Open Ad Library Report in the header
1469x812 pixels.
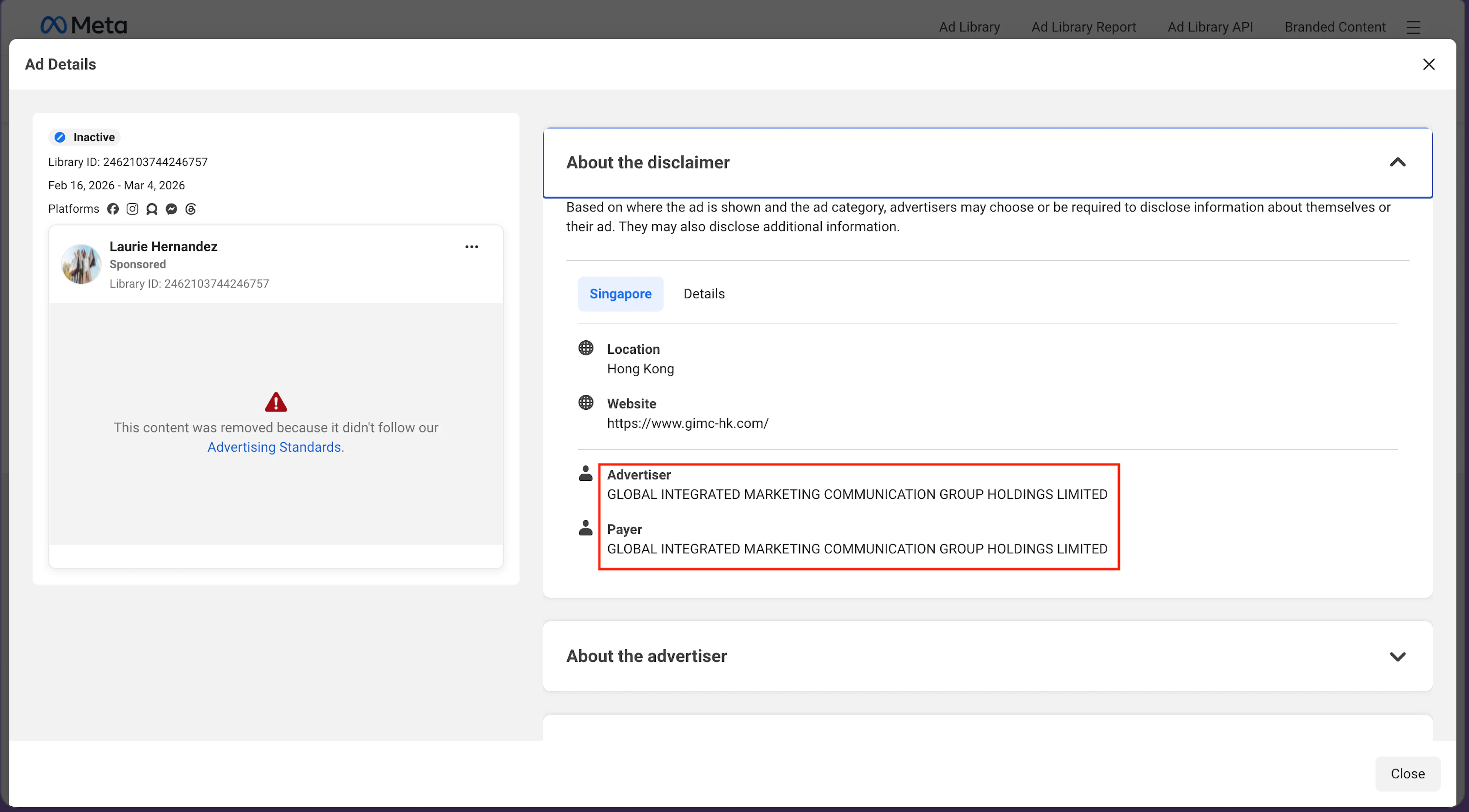[x=1083, y=27]
